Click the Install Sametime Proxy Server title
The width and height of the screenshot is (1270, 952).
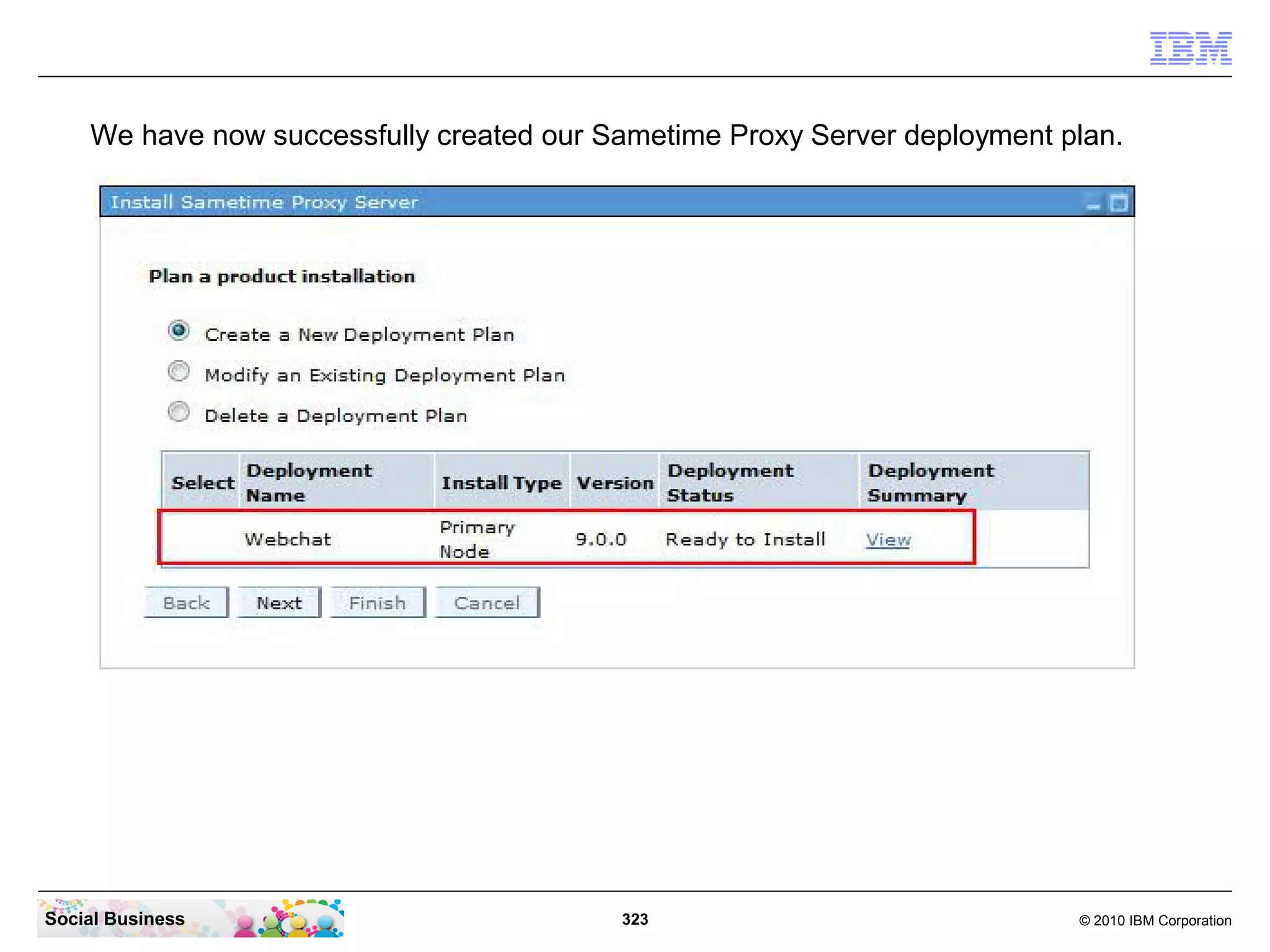coord(265,202)
